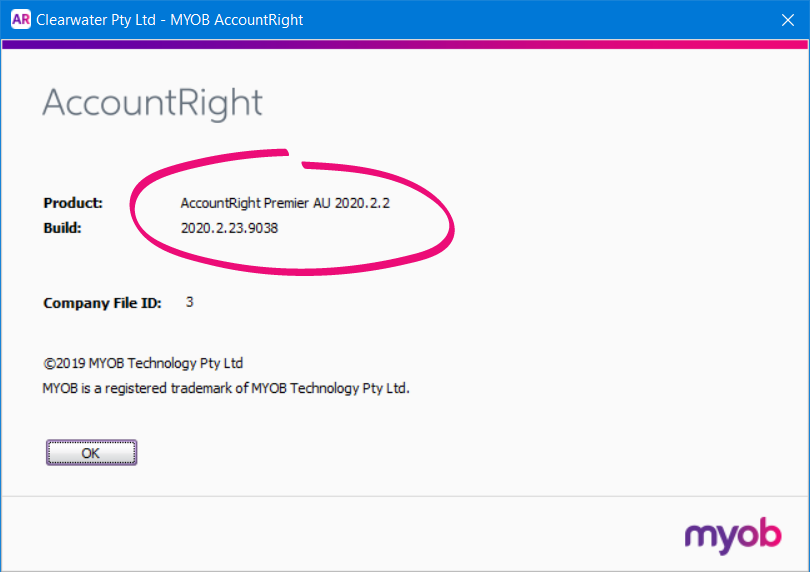Click the Company File ID value 3
This screenshot has width=810, height=572.
(x=190, y=302)
